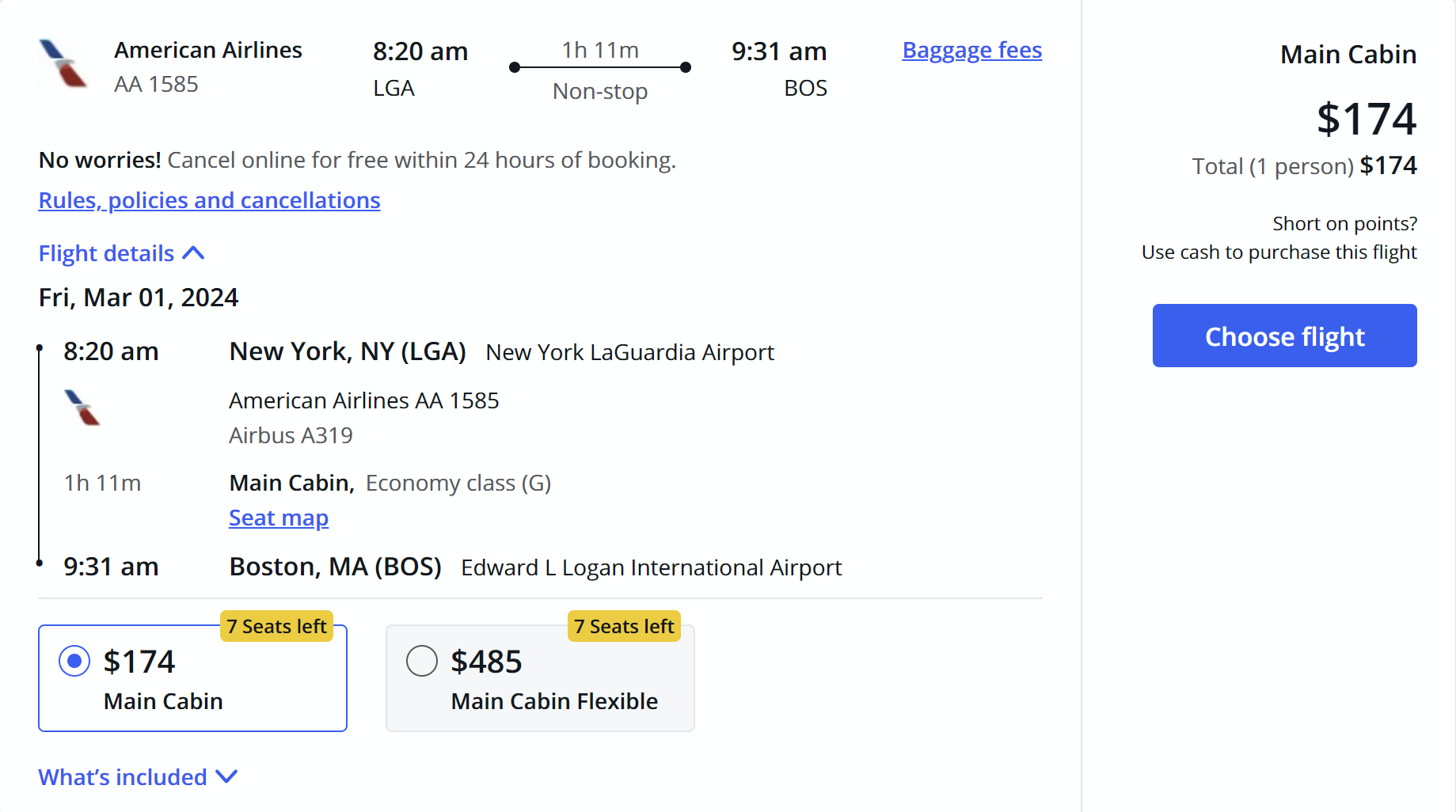Select the $485 Main Cabin Flexible radio

422,661
